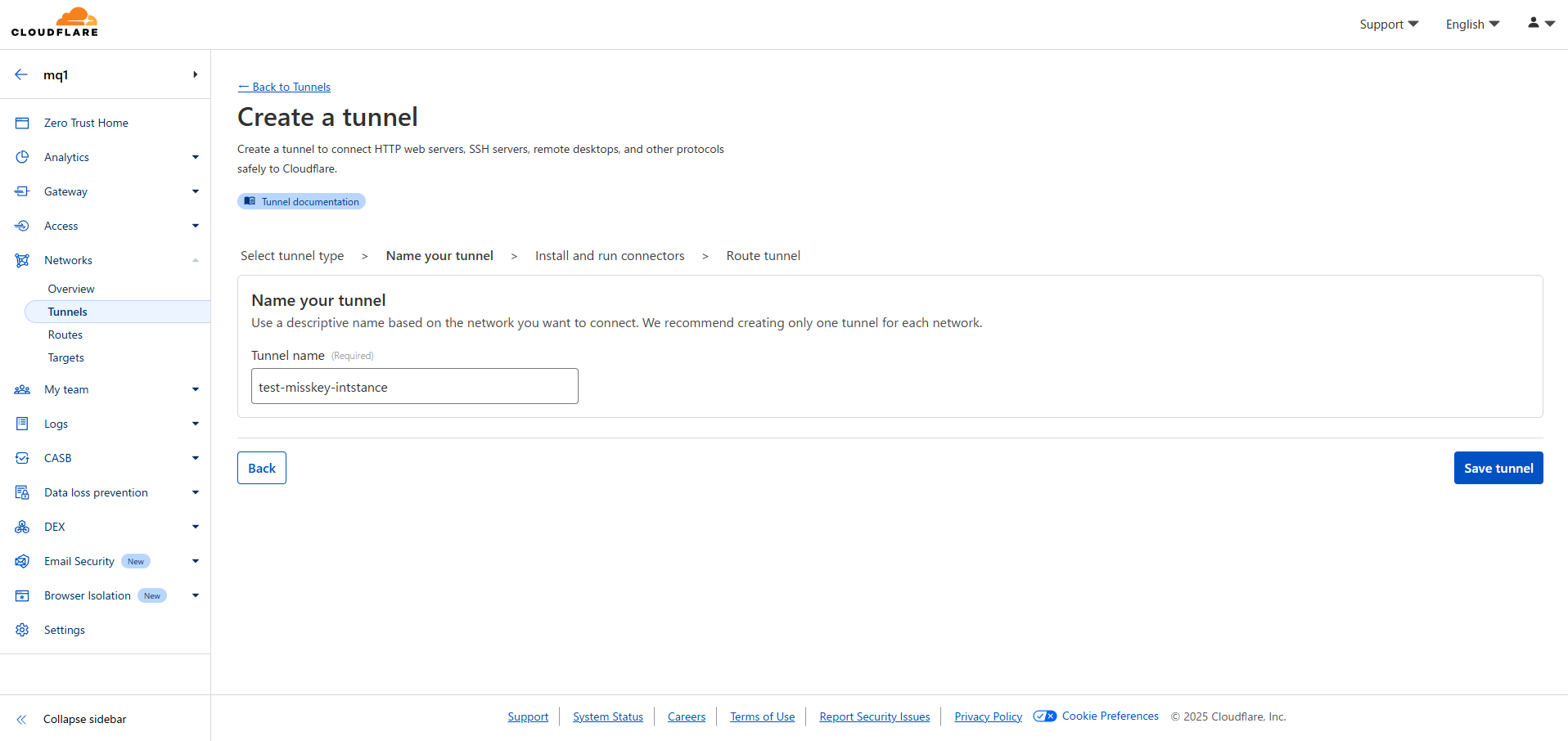This screenshot has width=1568, height=741.
Task: Click the CASB icon in sidebar
Action: [x=22, y=458]
